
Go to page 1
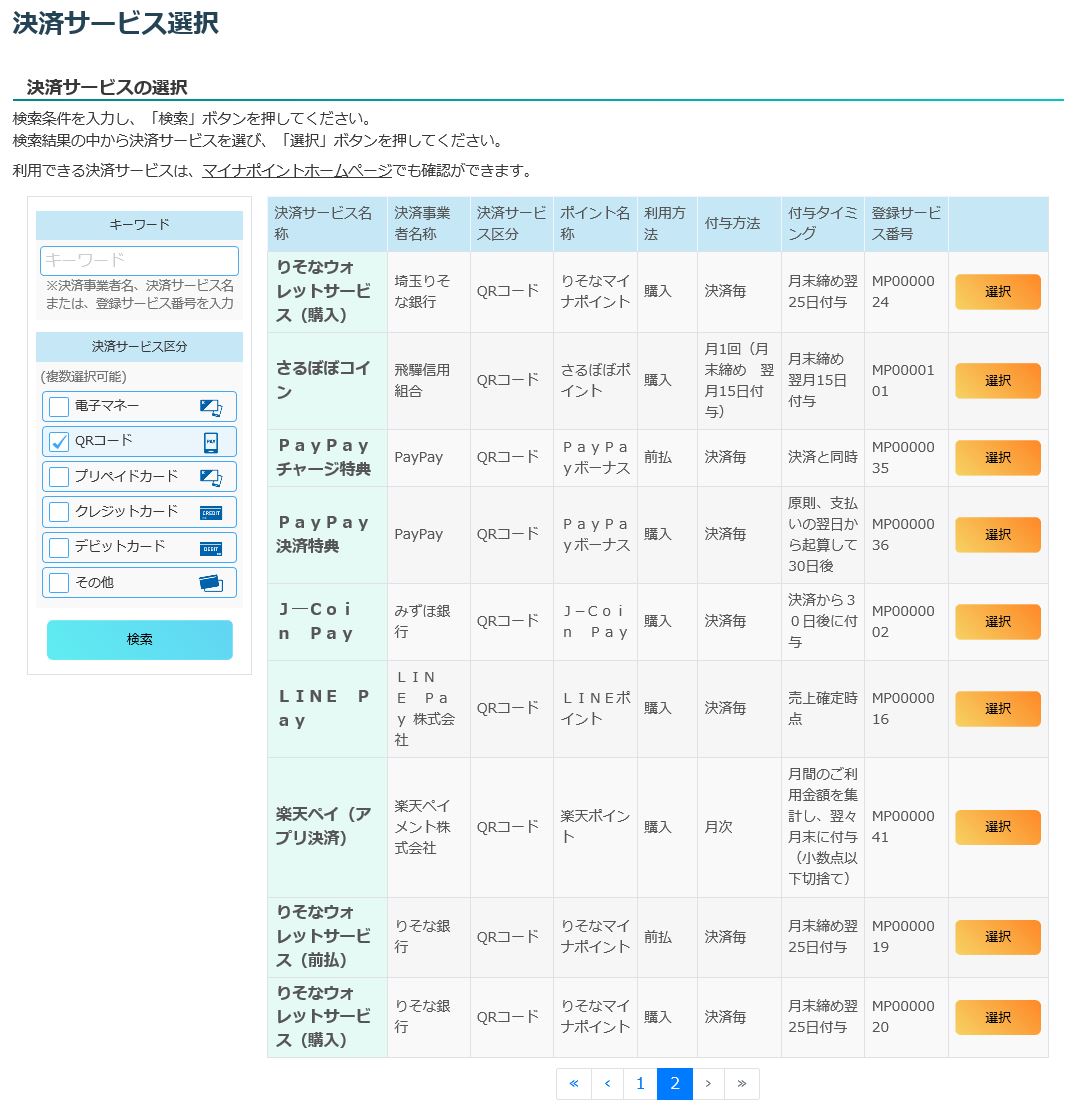point(640,1084)
